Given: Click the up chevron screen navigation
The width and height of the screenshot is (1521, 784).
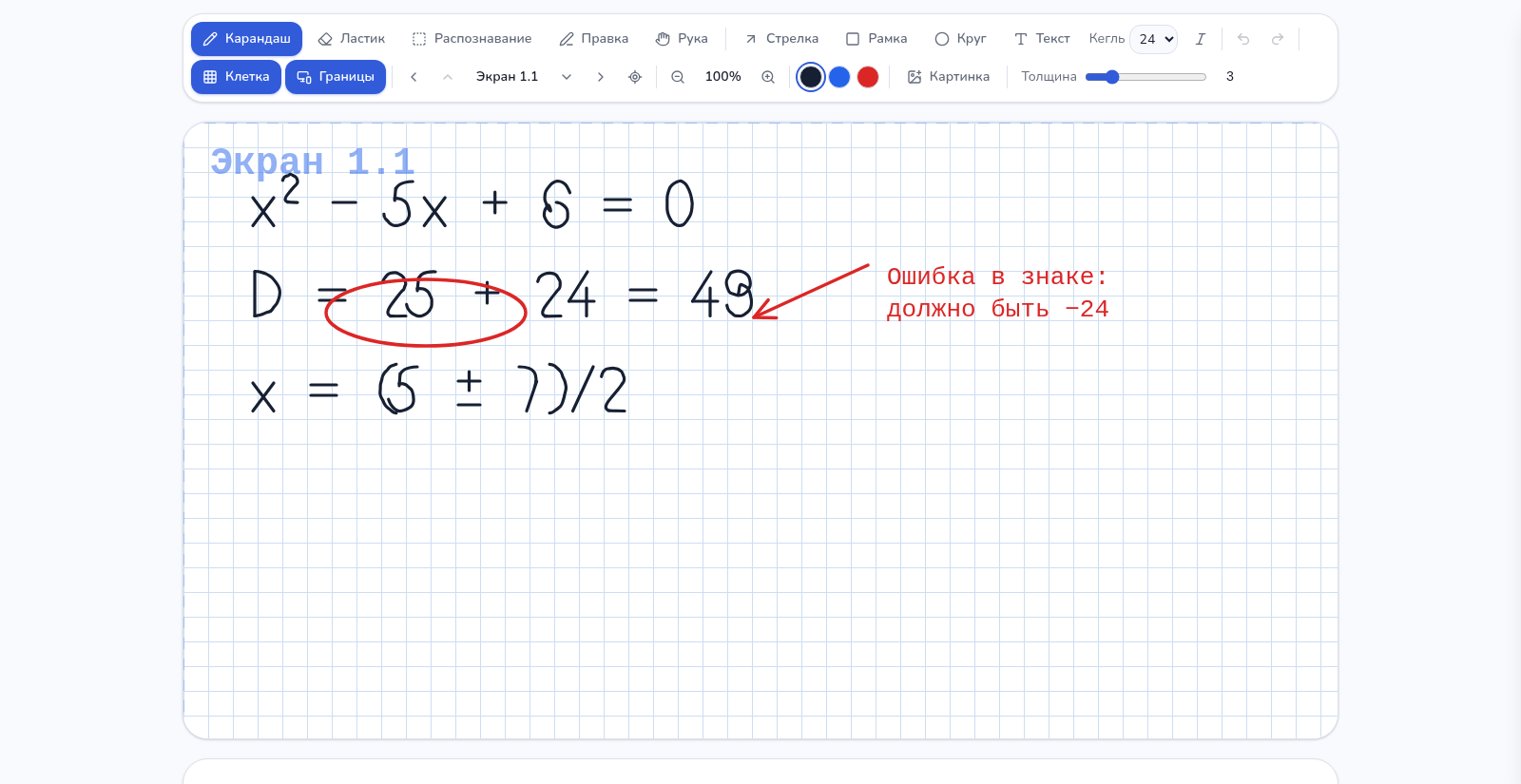Looking at the screenshot, I should pos(448,77).
